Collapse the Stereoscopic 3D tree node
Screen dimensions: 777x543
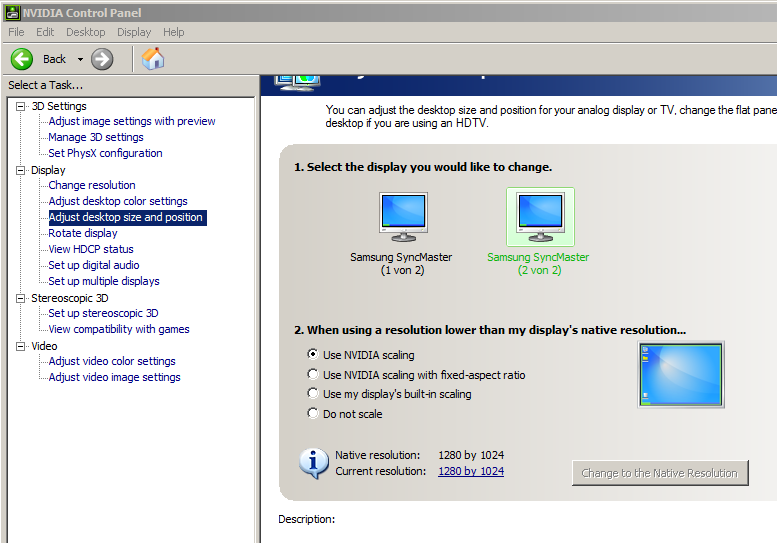(20, 298)
